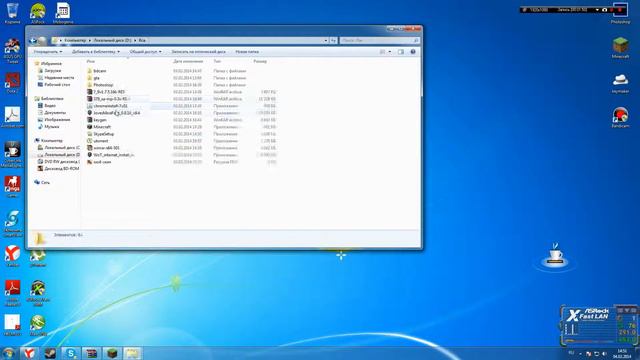Open the Yandex browser desktop shortcut
640x360 pixels.
coord(12,256)
